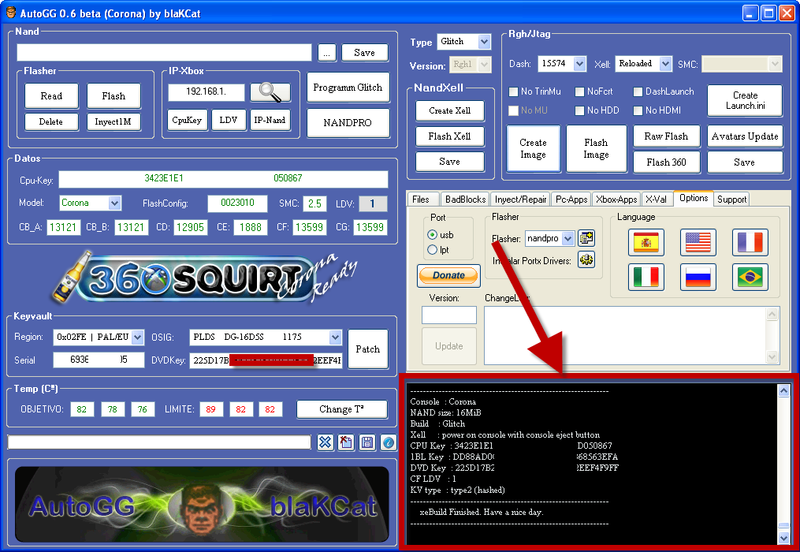Click the IP-Xbox address field

point(206,92)
